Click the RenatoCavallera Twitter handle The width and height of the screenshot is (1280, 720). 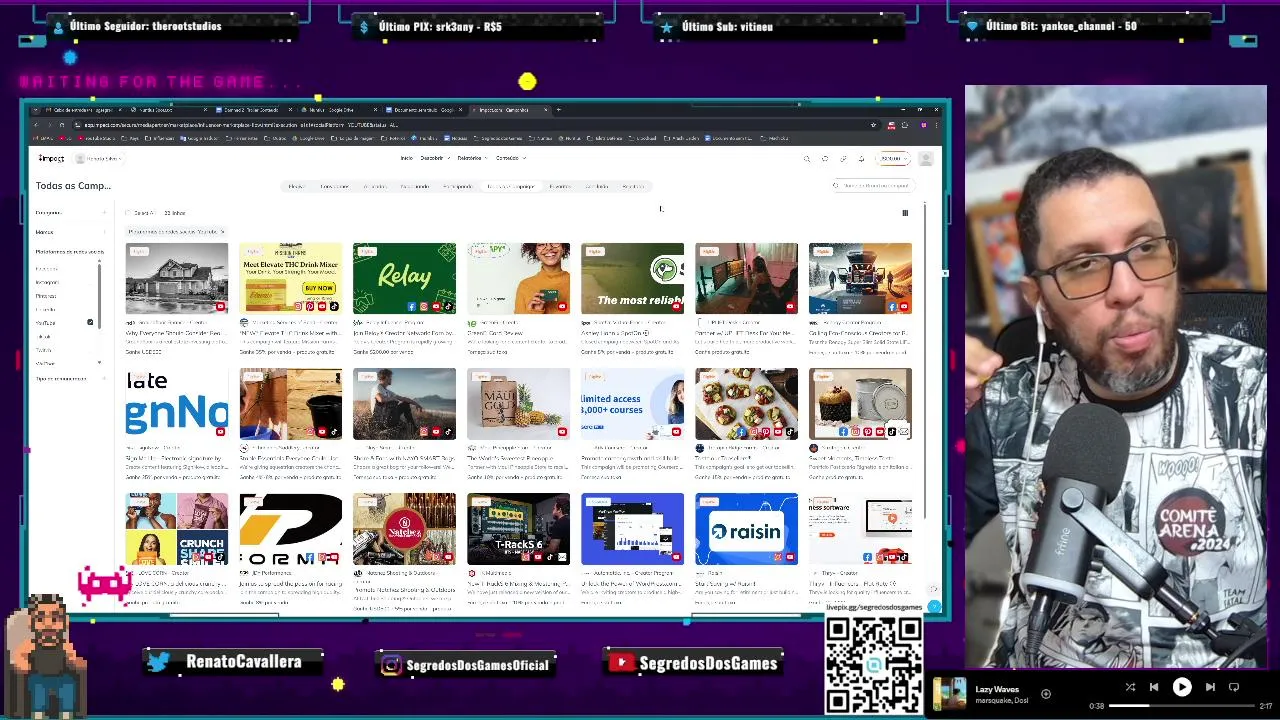coord(243,662)
